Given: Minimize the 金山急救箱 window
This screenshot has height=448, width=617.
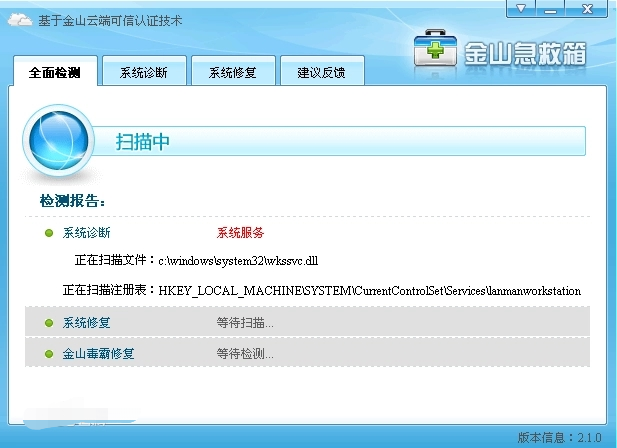Looking at the screenshot, I should point(550,9).
